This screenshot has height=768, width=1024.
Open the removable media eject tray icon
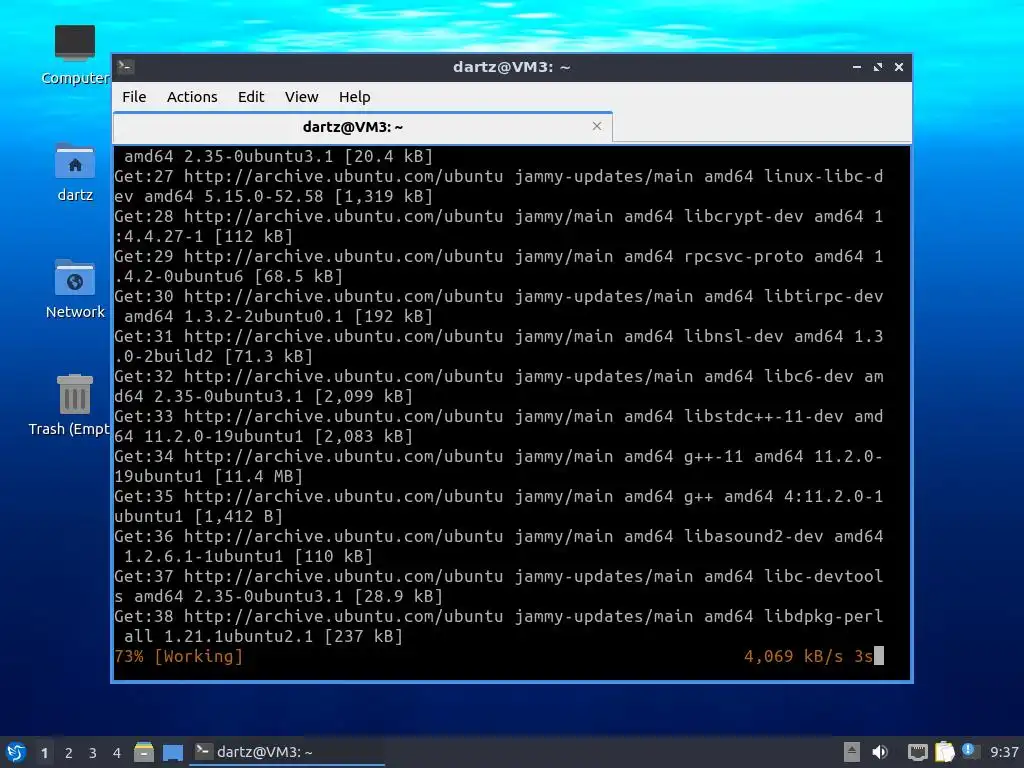pyautogui.click(x=852, y=752)
